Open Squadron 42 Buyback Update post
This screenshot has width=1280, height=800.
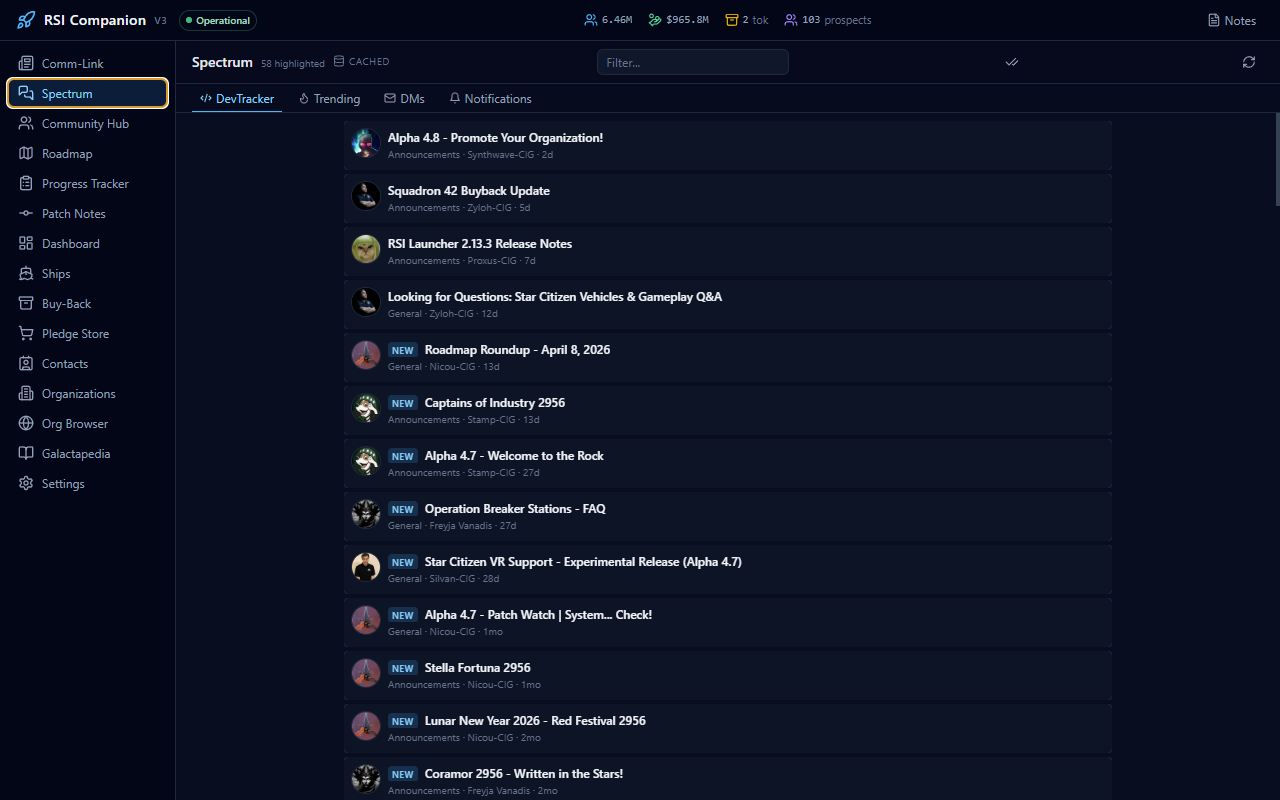tap(728, 199)
